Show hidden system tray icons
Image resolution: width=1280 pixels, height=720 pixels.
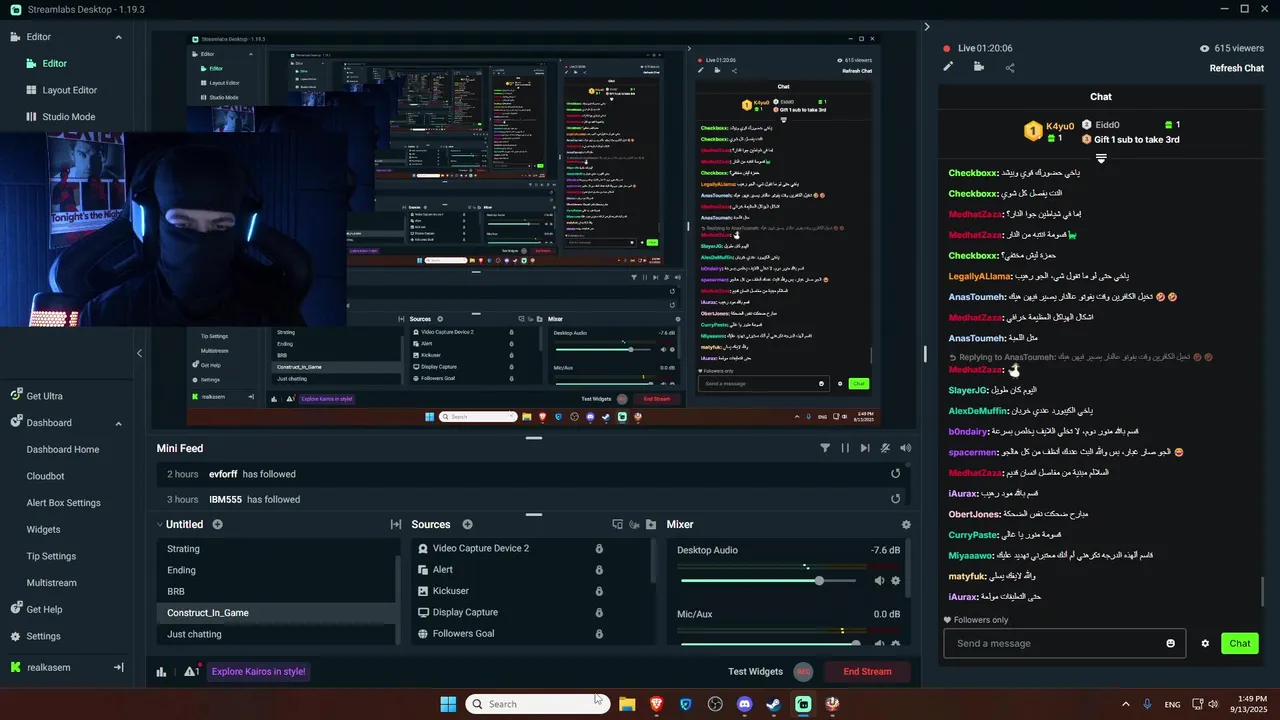click(1125, 704)
